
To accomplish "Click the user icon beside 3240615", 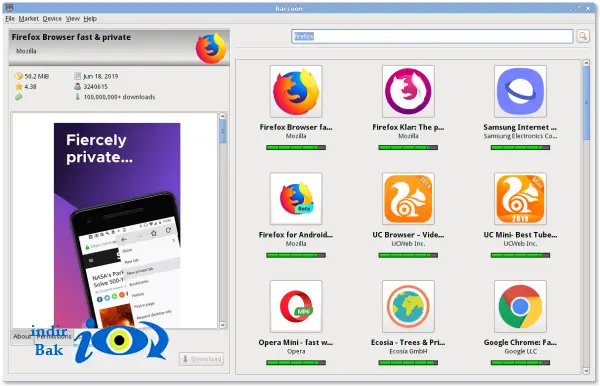I will (x=78, y=86).
